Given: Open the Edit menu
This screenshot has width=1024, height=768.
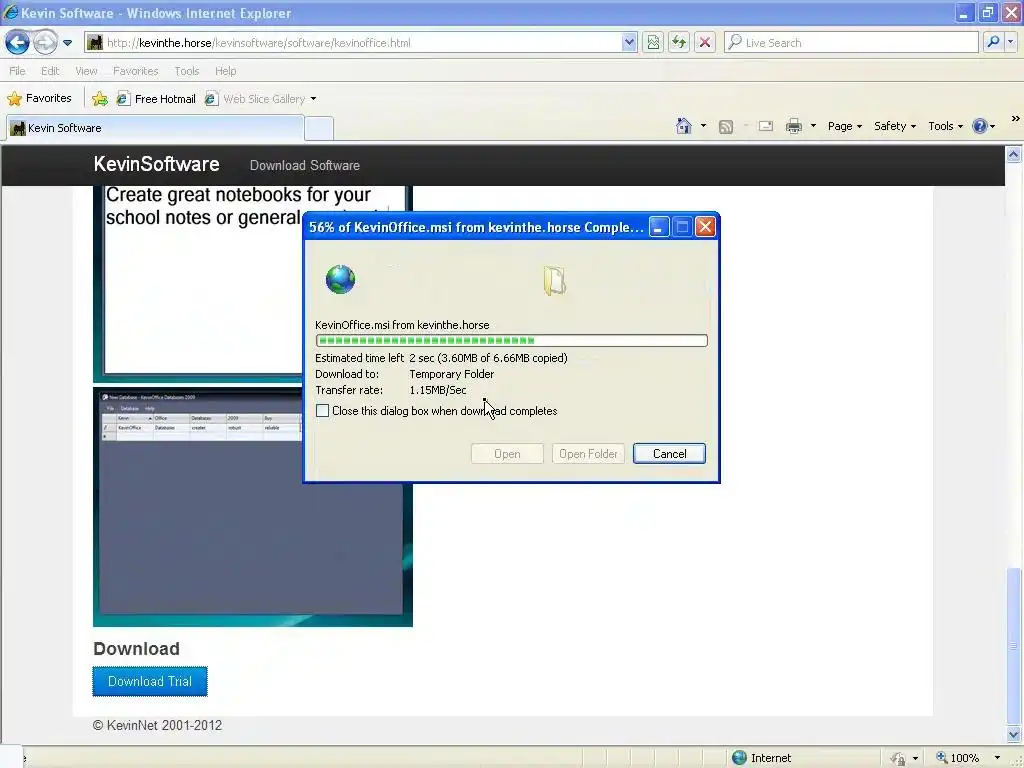Looking at the screenshot, I should tap(50, 71).
